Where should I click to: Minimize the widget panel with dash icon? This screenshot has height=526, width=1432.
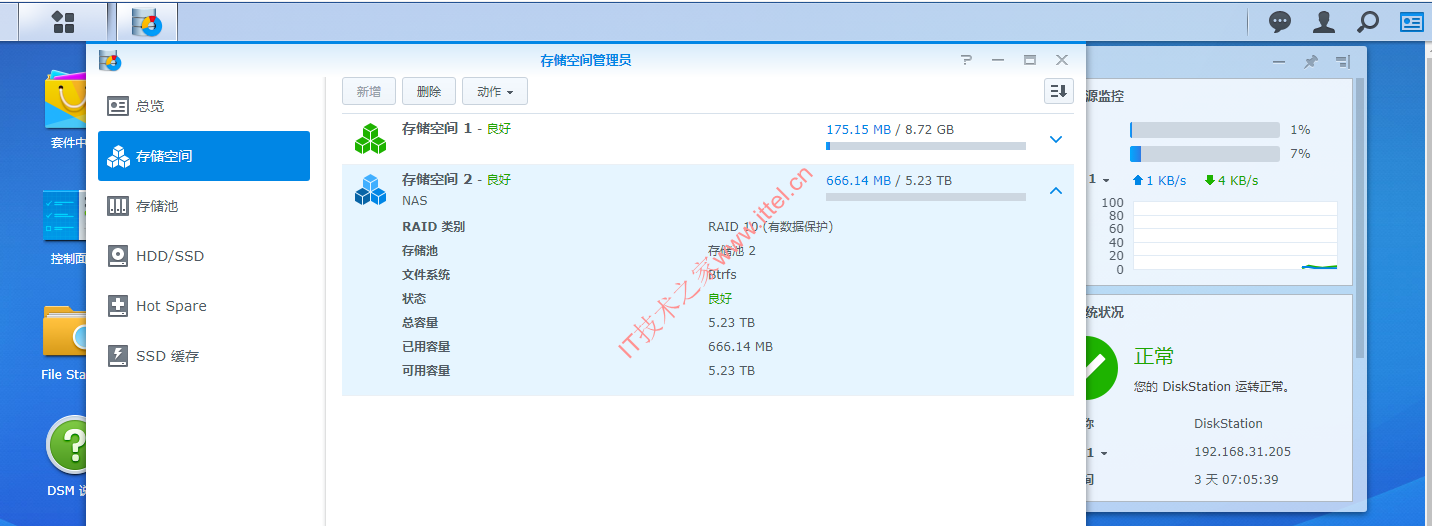pyautogui.click(x=1279, y=61)
